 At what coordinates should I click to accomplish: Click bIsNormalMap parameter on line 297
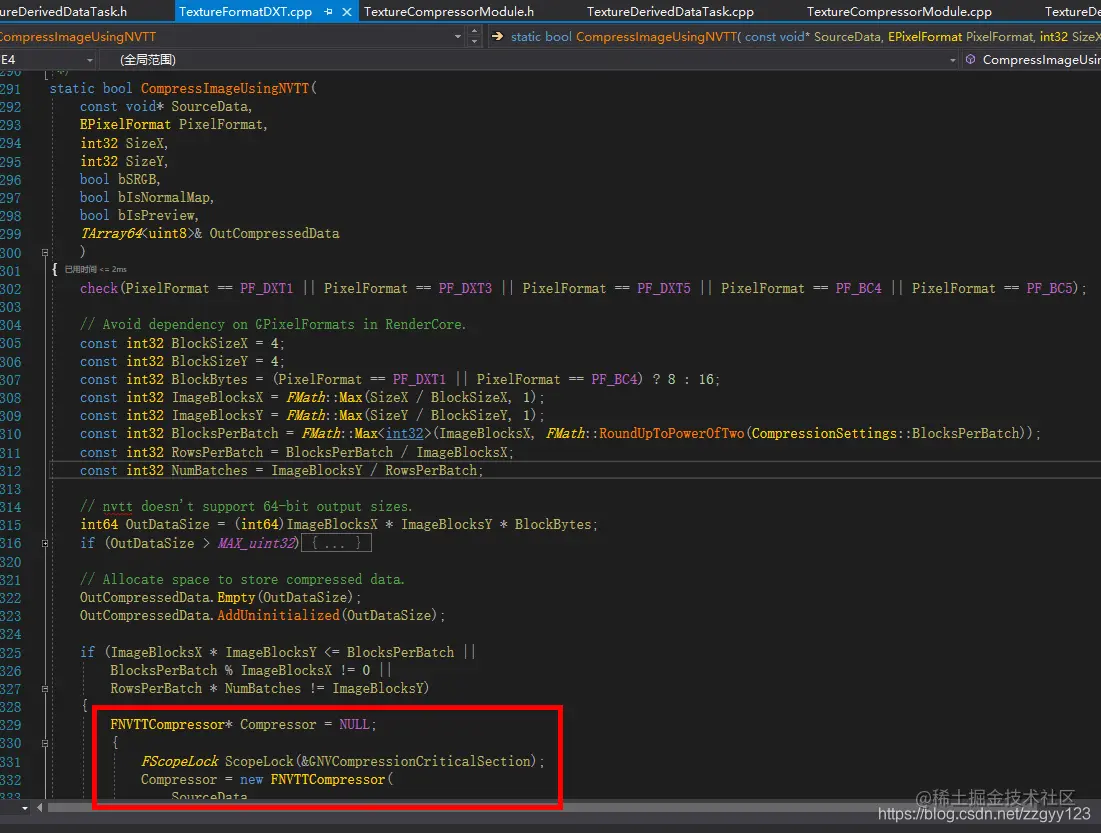(164, 197)
